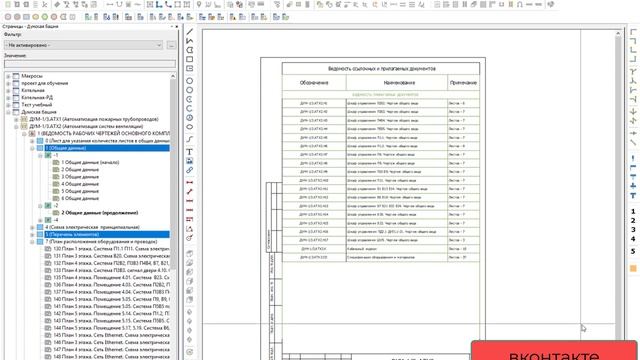Expand the Макросы project node
Screen dimensions: 640x360
click(8, 76)
